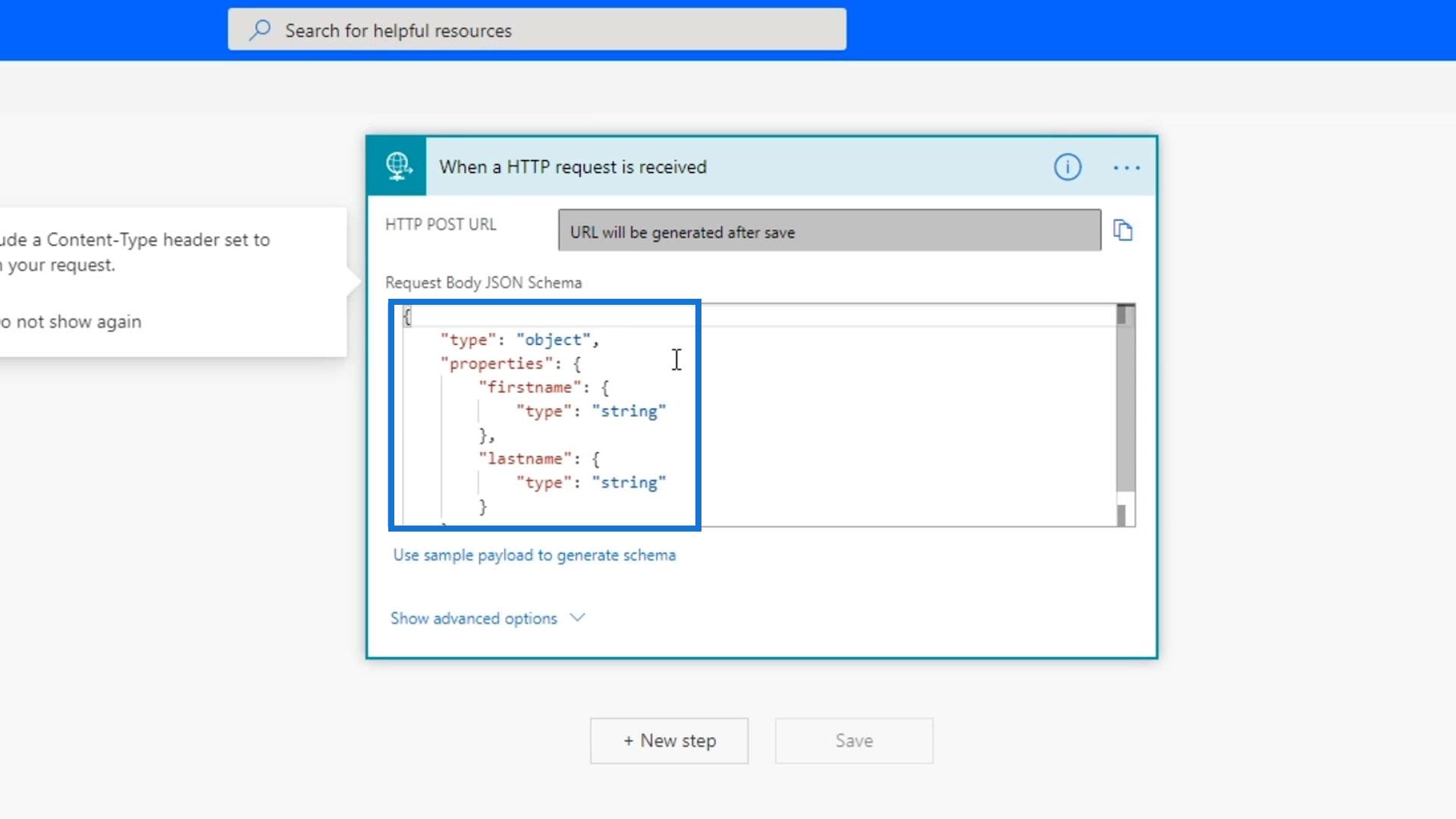The width and height of the screenshot is (1456, 819).
Task: Click the HTTP POST URL field
Action: tap(829, 231)
